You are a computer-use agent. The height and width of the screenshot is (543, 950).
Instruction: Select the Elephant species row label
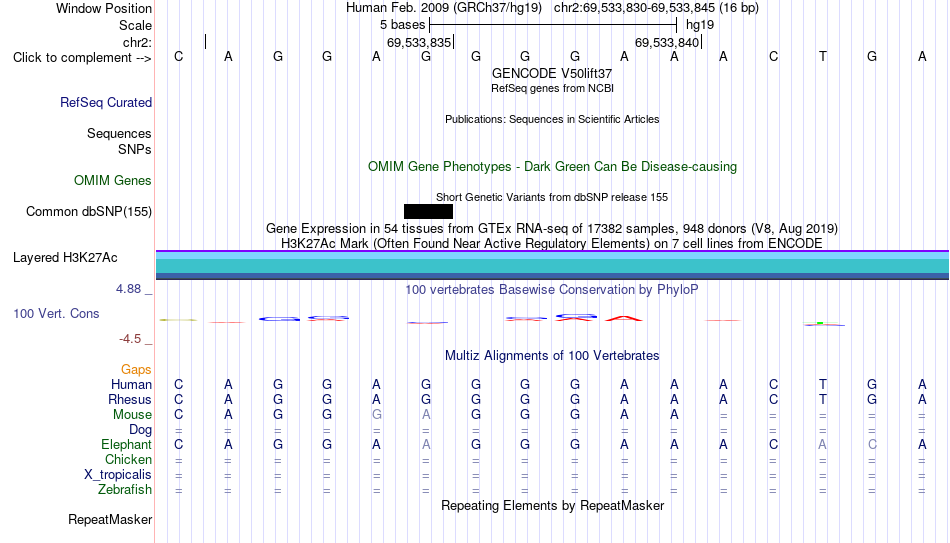tap(127, 444)
